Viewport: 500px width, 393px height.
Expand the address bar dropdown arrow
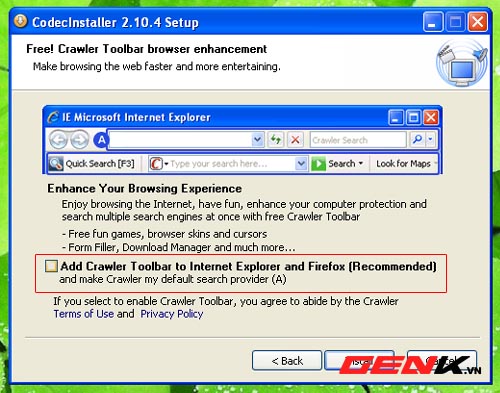257,140
